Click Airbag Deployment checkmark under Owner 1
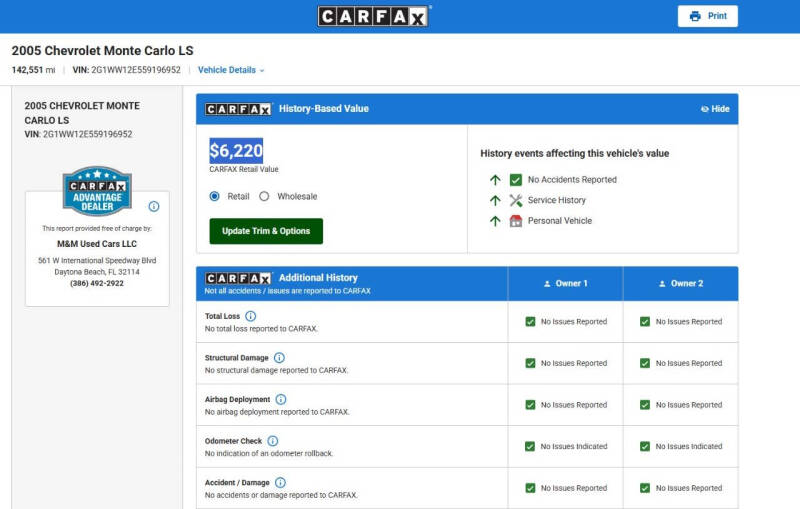800x509 pixels. click(x=530, y=405)
